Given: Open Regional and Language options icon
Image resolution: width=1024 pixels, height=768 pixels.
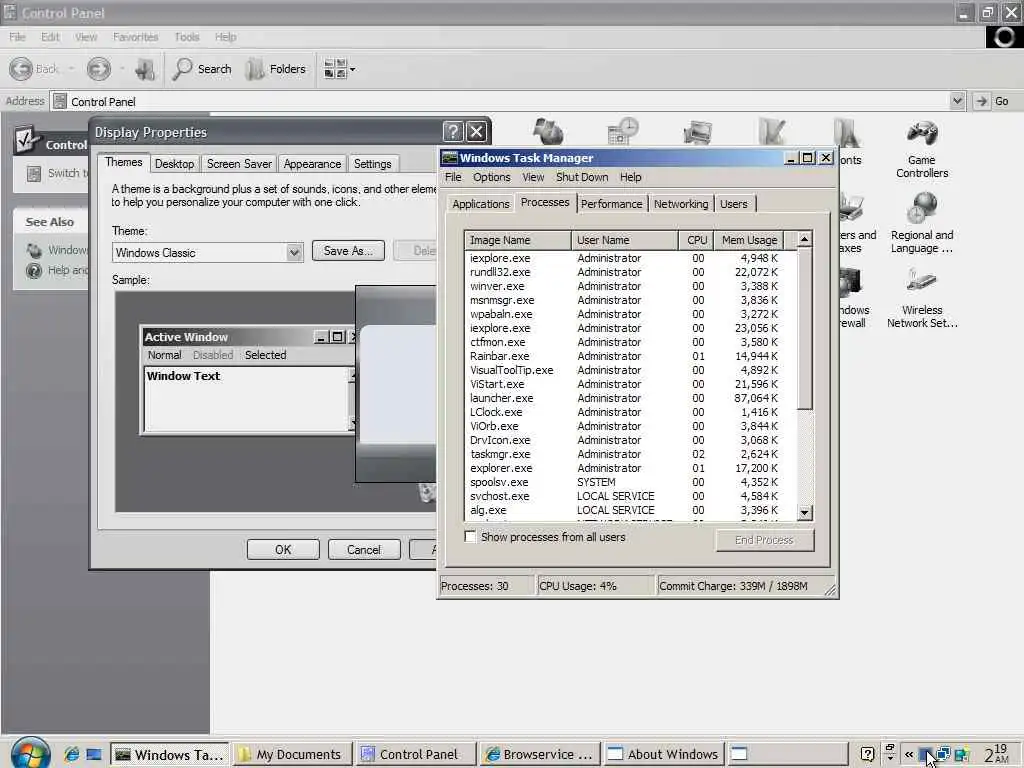Looking at the screenshot, I should tap(921, 224).
